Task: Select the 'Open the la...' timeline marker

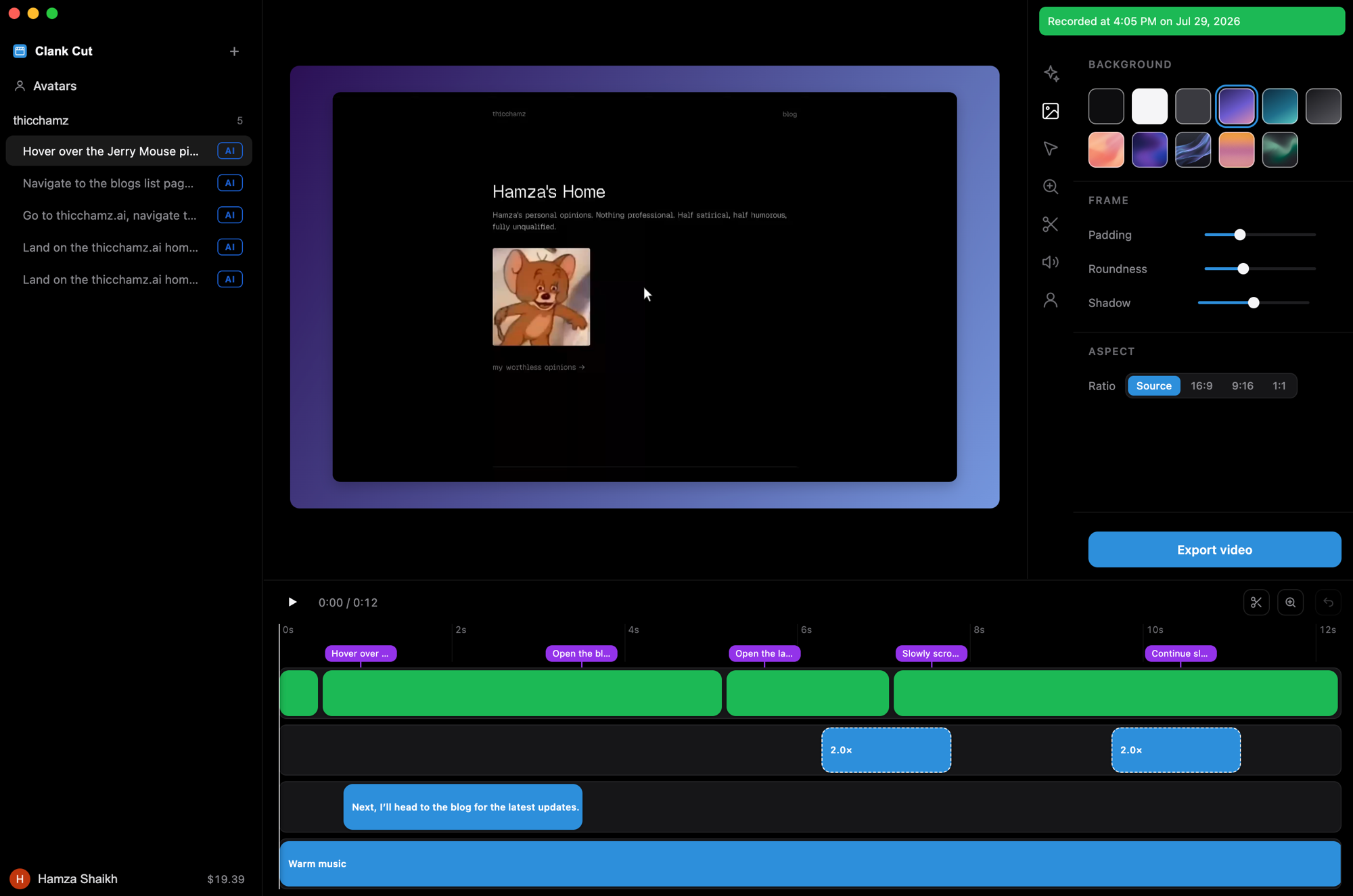Action: click(764, 653)
